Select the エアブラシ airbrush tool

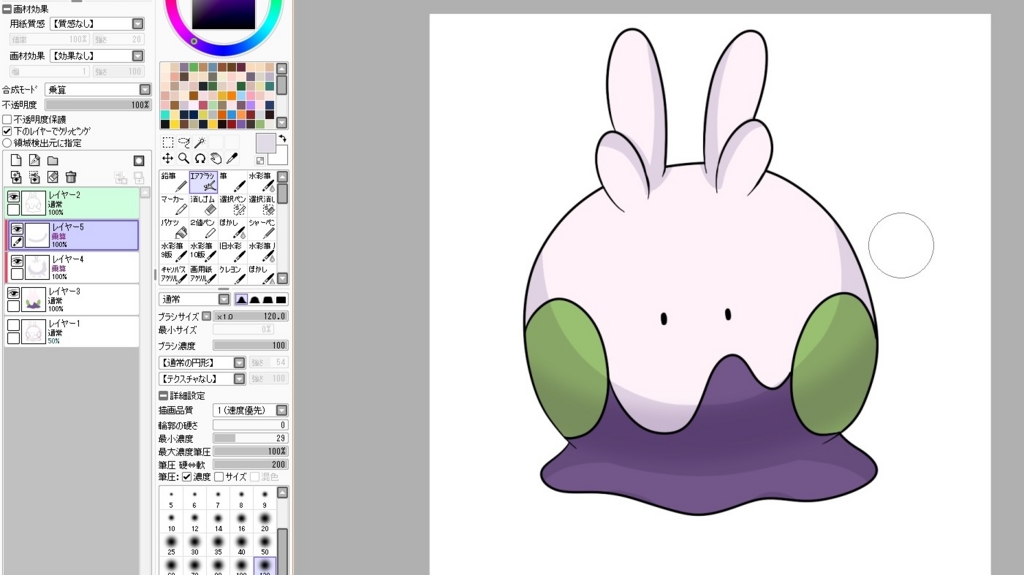click(203, 182)
